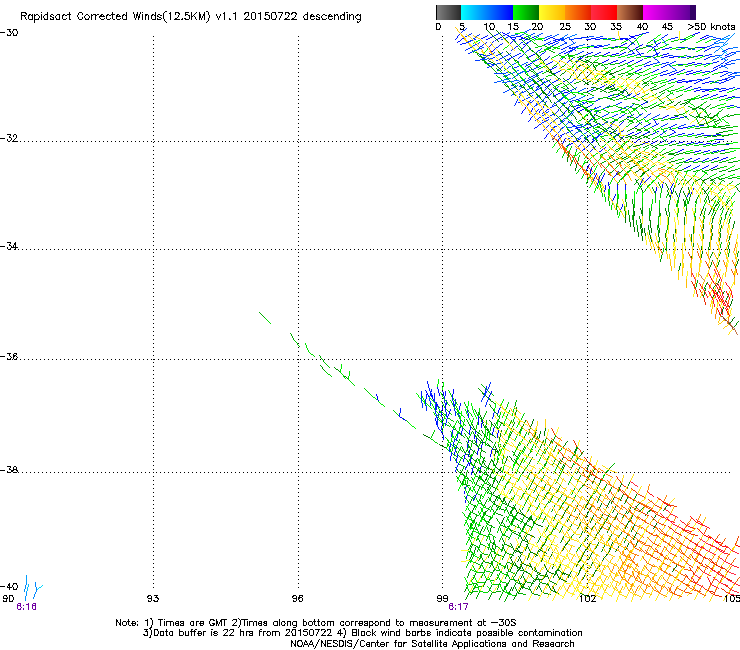
Task: Click the longitude label 93
Action: 153,598
